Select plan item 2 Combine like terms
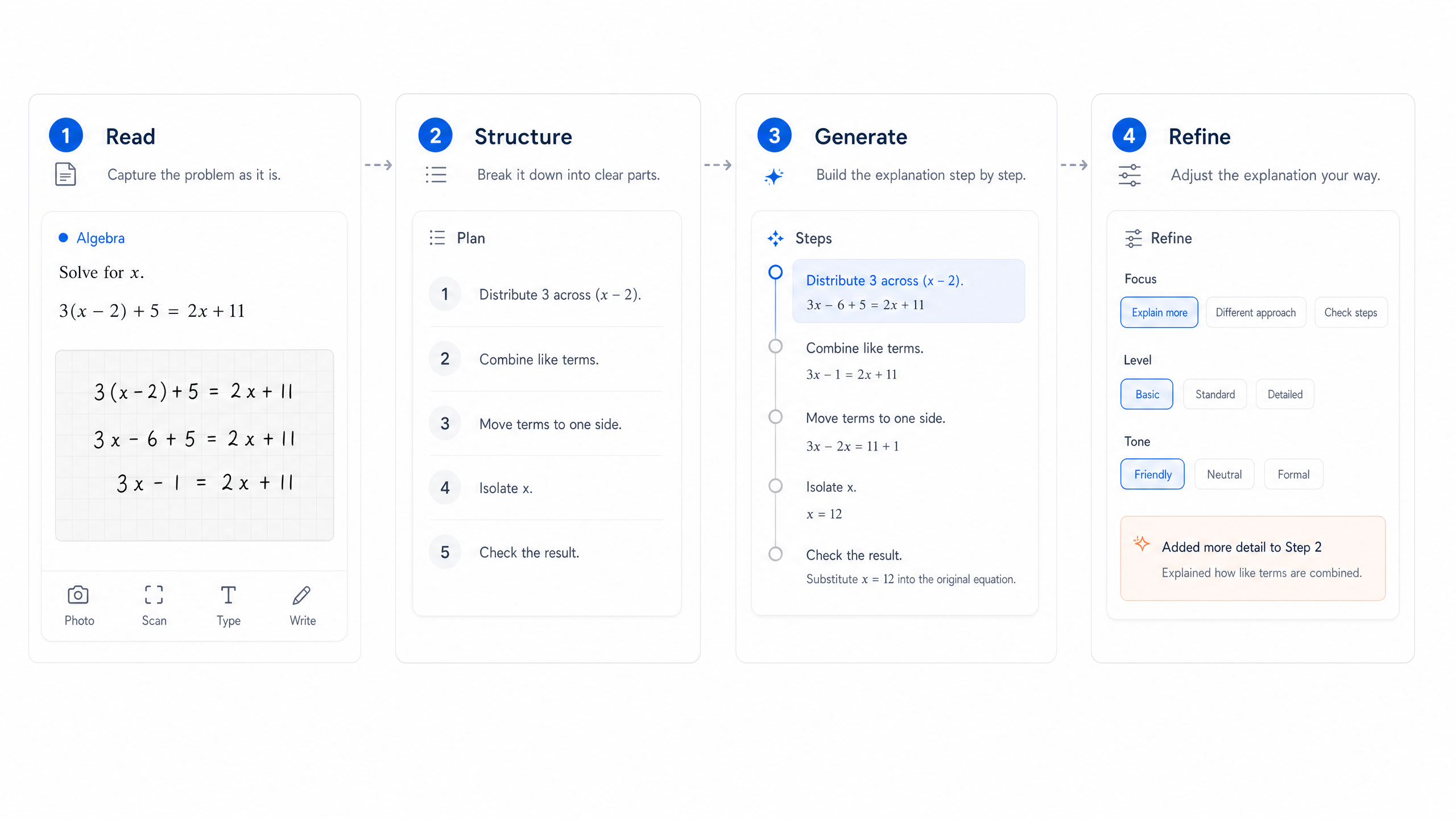 point(546,359)
